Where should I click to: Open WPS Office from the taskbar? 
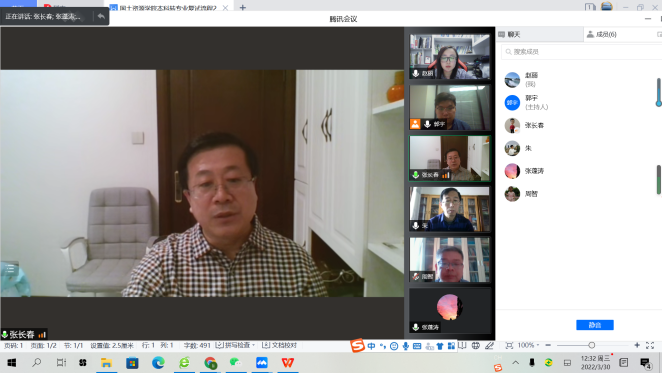point(288,362)
